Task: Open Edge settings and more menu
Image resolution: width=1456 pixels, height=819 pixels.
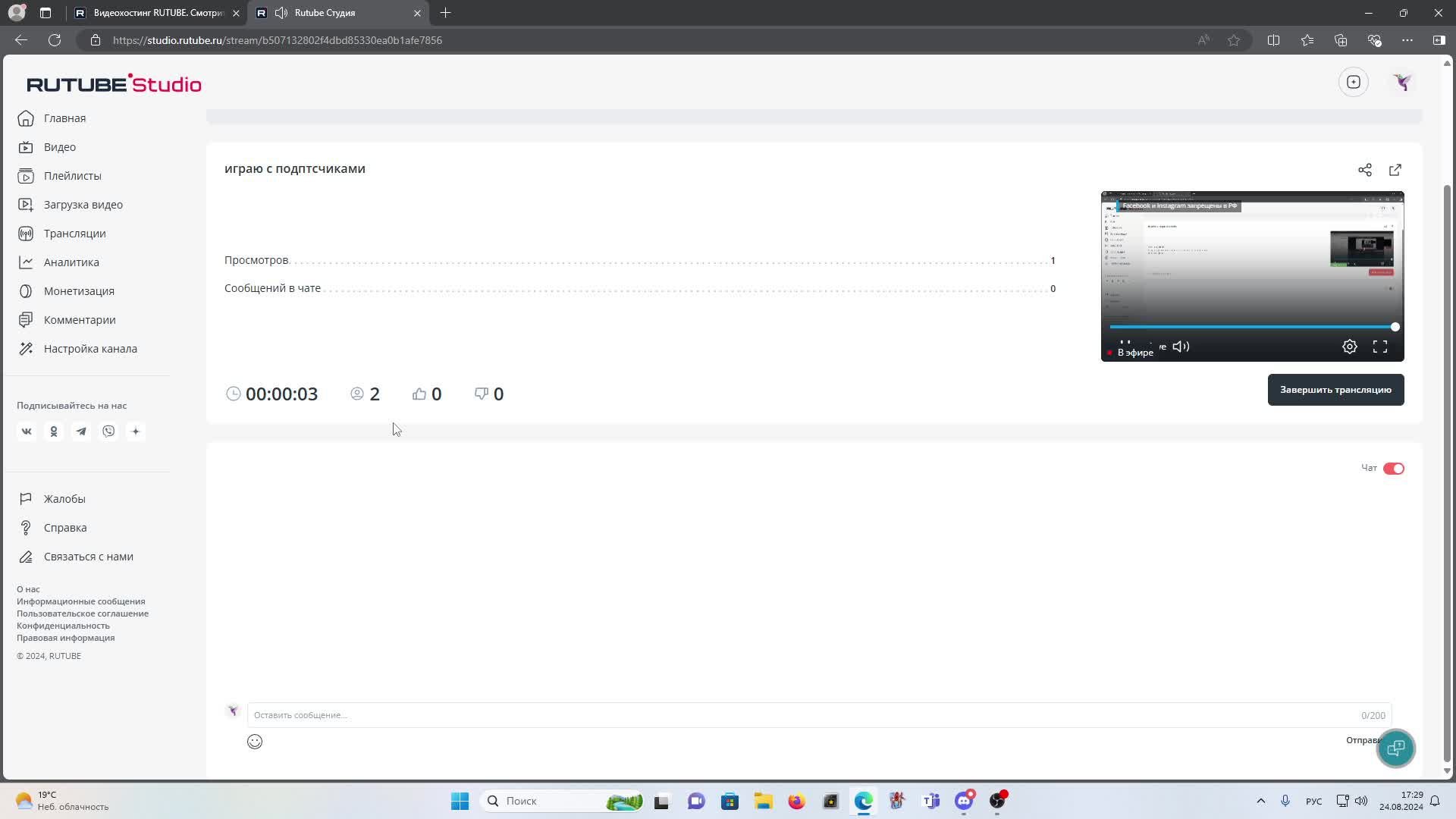Action: [1407, 40]
